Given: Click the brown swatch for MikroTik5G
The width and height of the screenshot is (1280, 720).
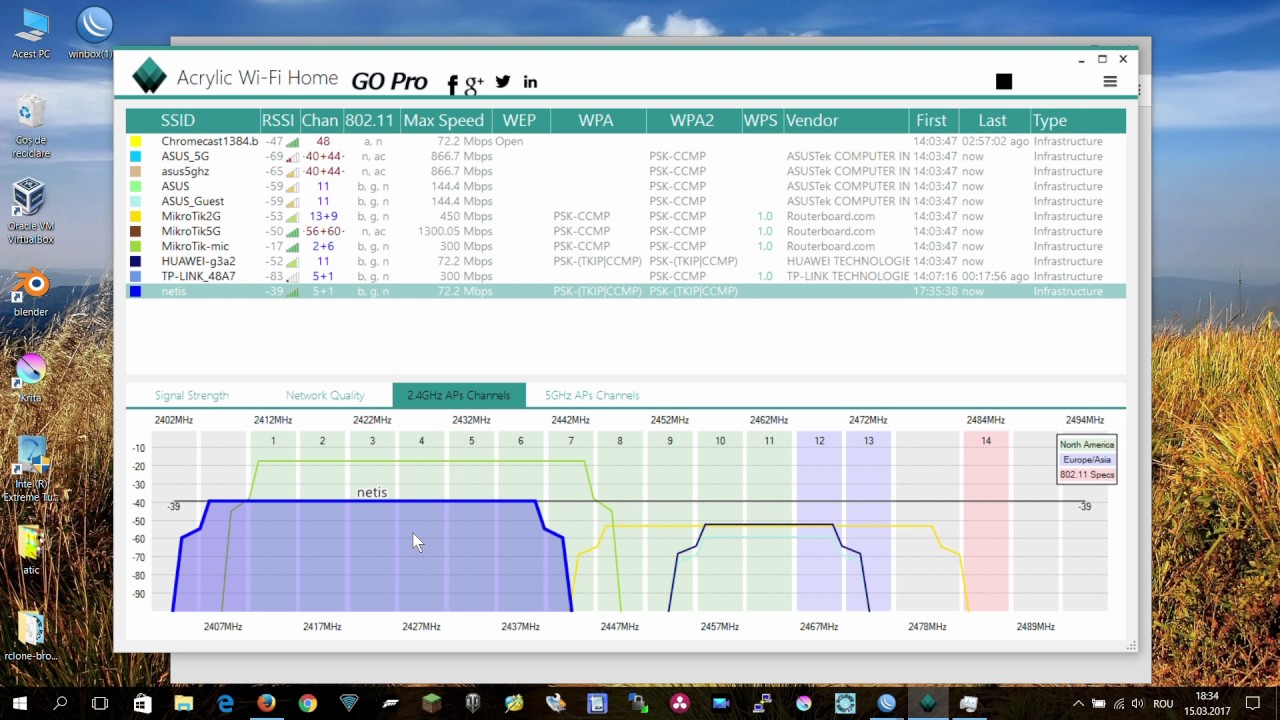Looking at the screenshot, I should [x=136, y=232].
